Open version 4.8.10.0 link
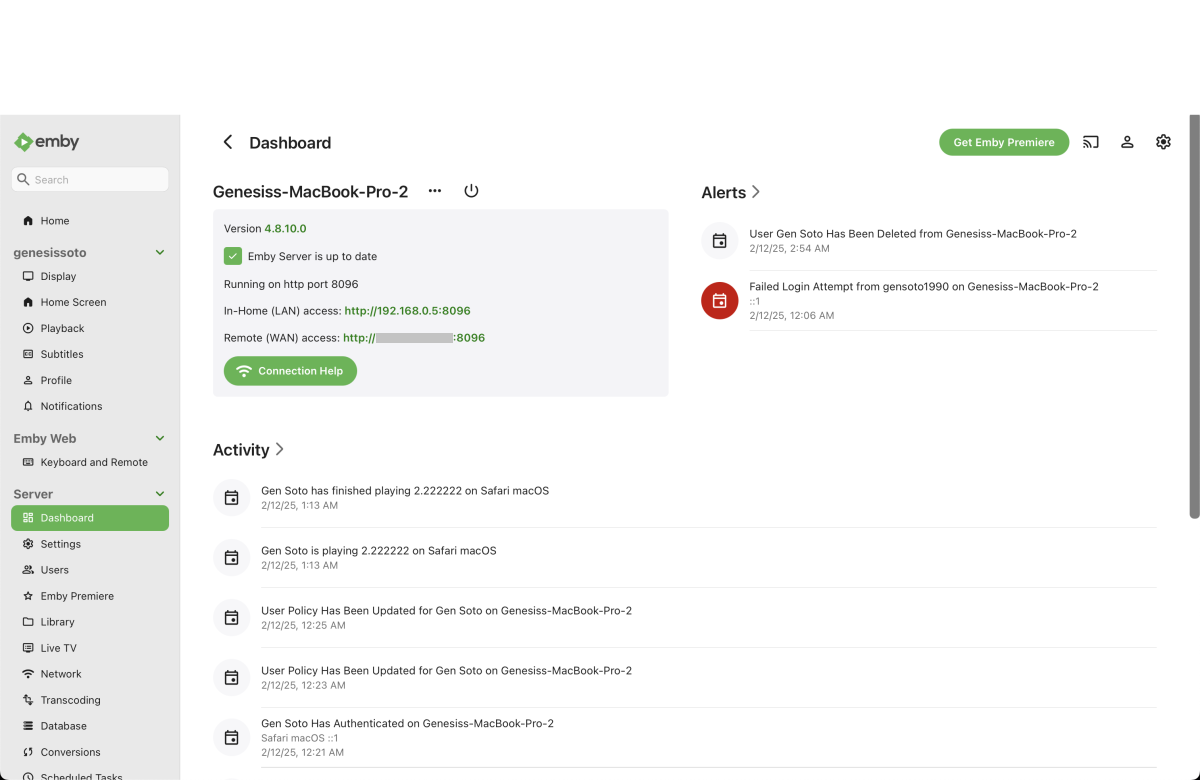The width and height of the screenshot is (1200, 780). click(x=285, y=229)
